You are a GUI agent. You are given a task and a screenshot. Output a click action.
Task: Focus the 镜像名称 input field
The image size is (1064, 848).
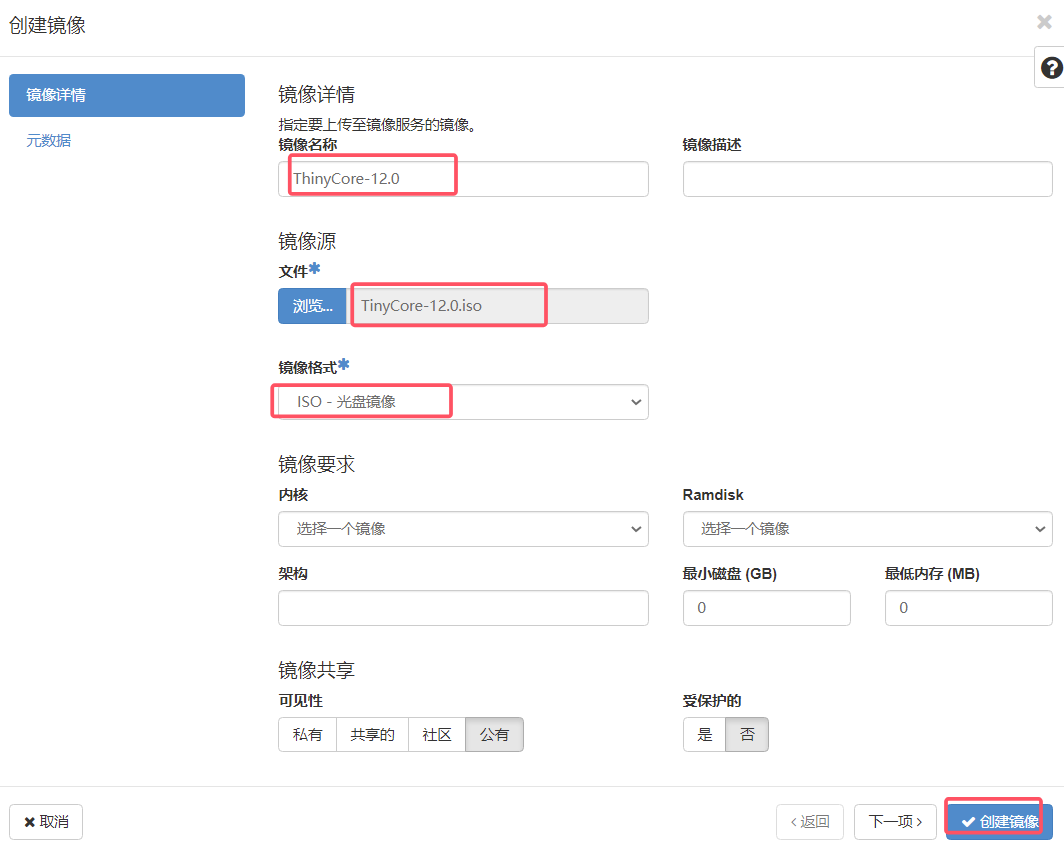pyautogui.click(x=463, y=179)
